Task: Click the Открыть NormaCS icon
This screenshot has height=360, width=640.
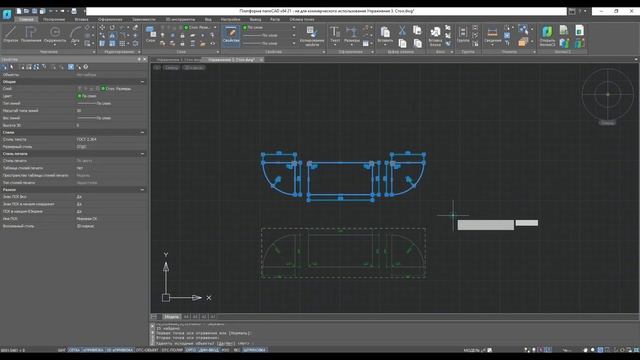Action: pyautogui.click(x=547, y=36)
